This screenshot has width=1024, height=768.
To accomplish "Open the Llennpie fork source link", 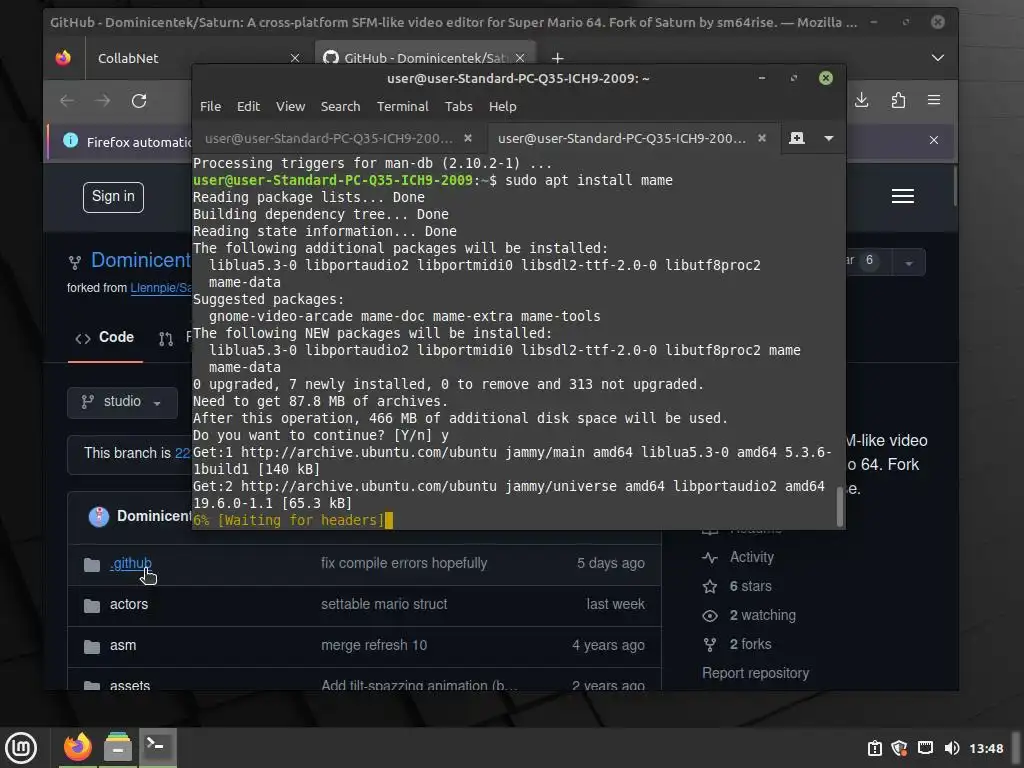I will point(161,288).
